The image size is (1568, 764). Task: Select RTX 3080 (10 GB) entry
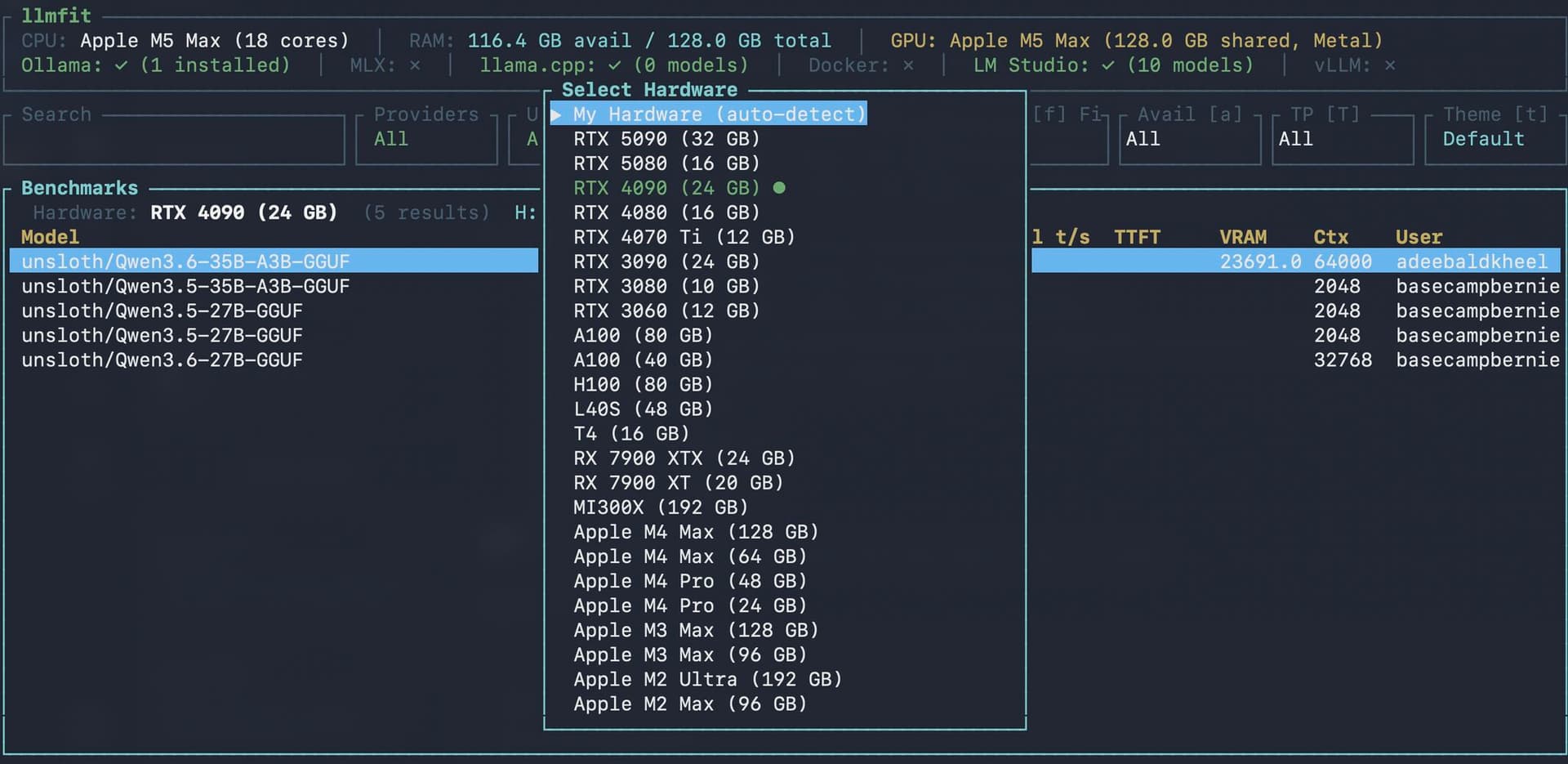[666, 286]
